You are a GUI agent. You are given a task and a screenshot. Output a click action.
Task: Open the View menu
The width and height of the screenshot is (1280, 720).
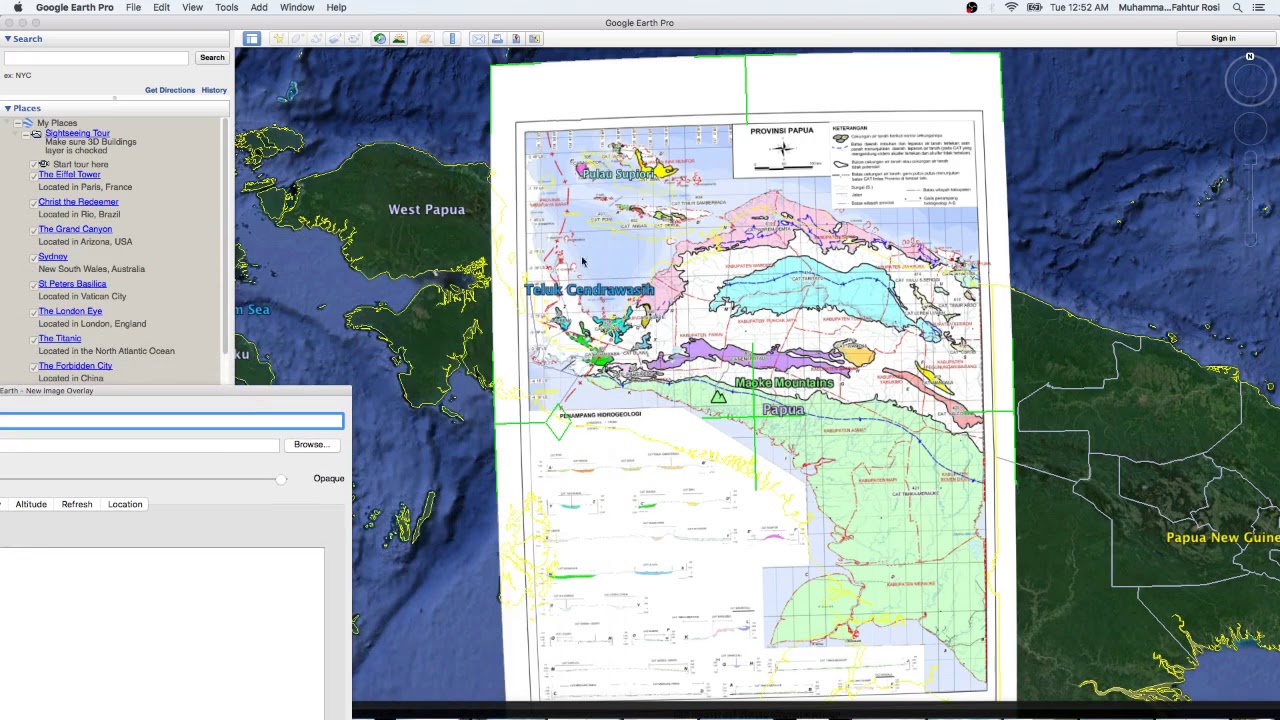click(192, 7)
